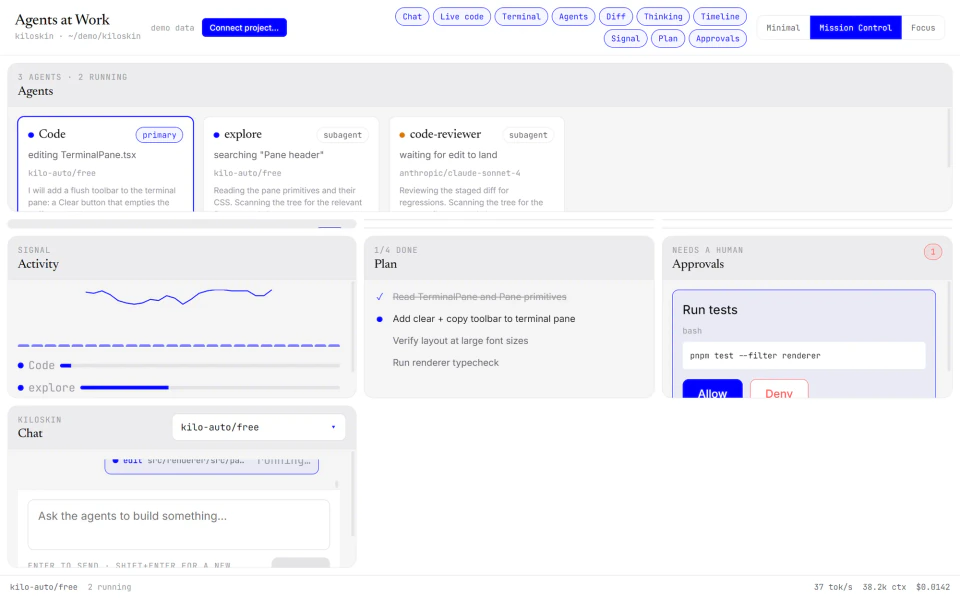The image size is (960, 598).
Task: Select plan step 'Add clear + copy toolbar'
Action: coord(484,319)
